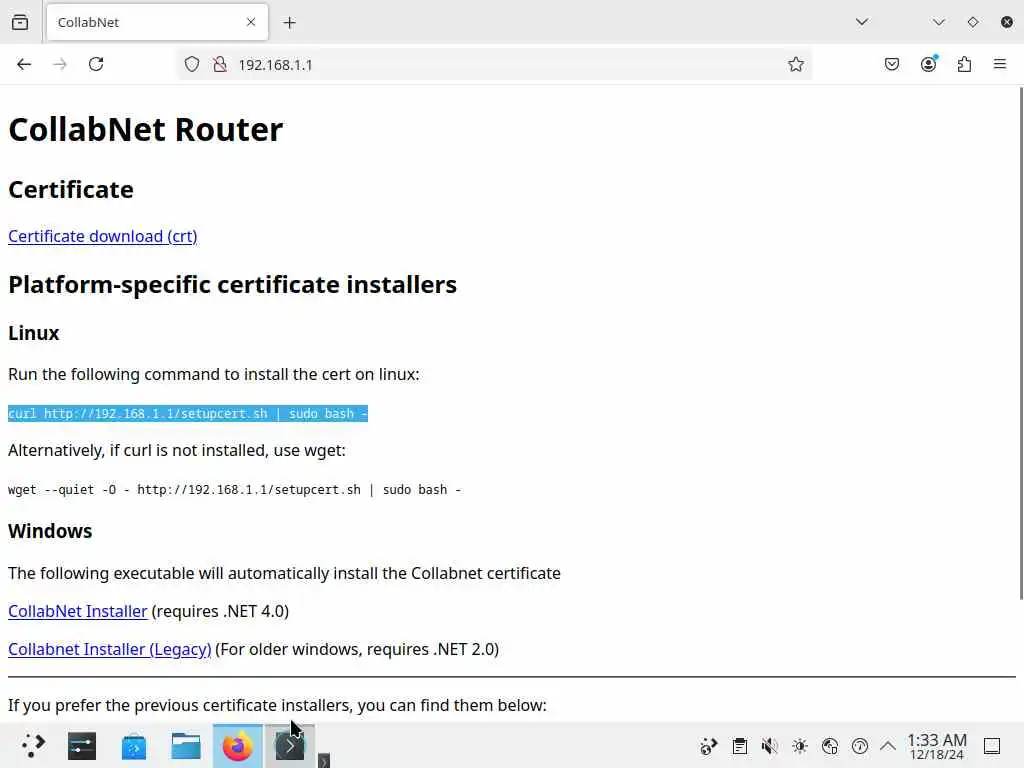The width and height of the screenshot is (1024, 768).
Task: Reload the current page
Action: click(96, 64)
